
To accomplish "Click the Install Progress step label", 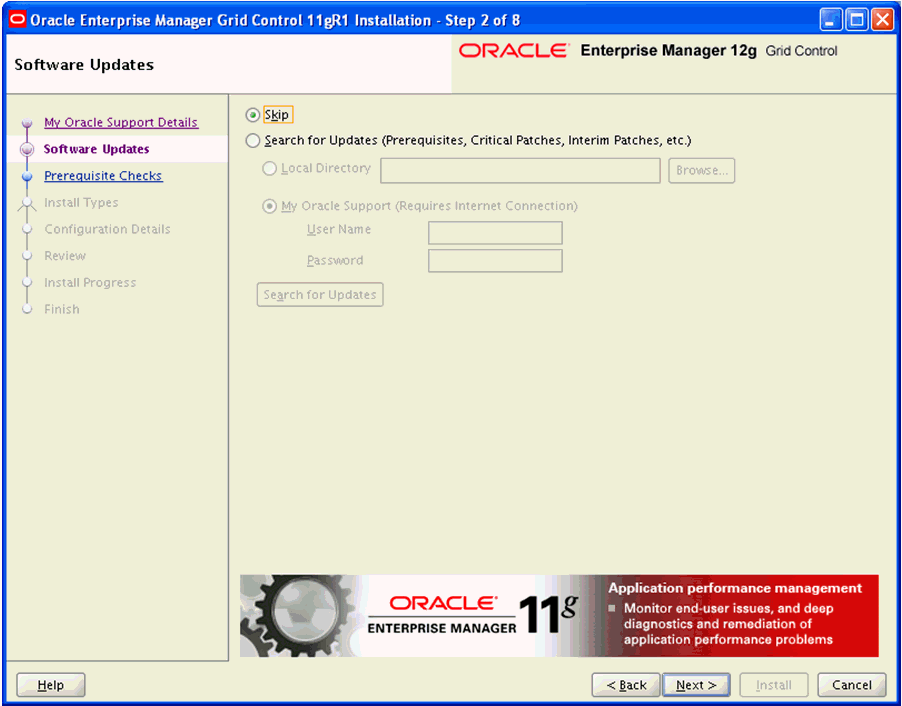I will 90,283.
